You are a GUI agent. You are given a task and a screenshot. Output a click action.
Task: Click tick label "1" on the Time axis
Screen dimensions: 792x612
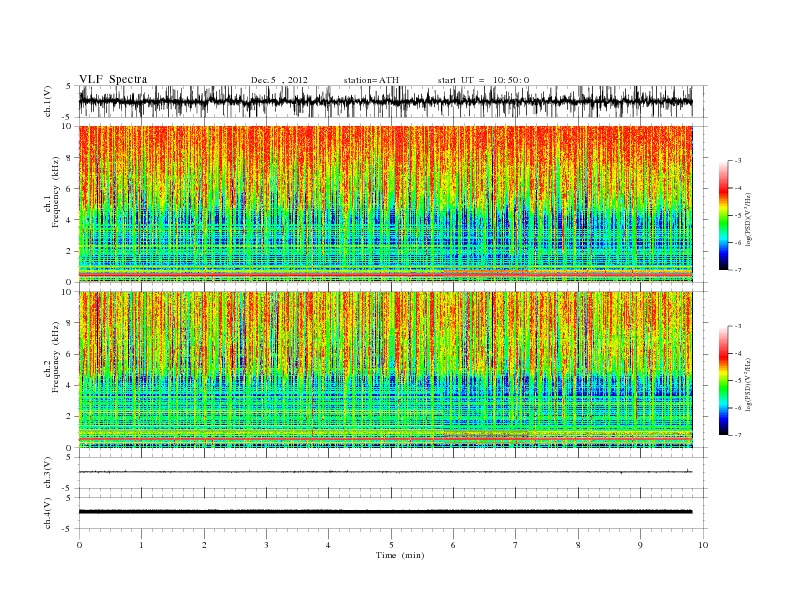(x=141, y=545)
